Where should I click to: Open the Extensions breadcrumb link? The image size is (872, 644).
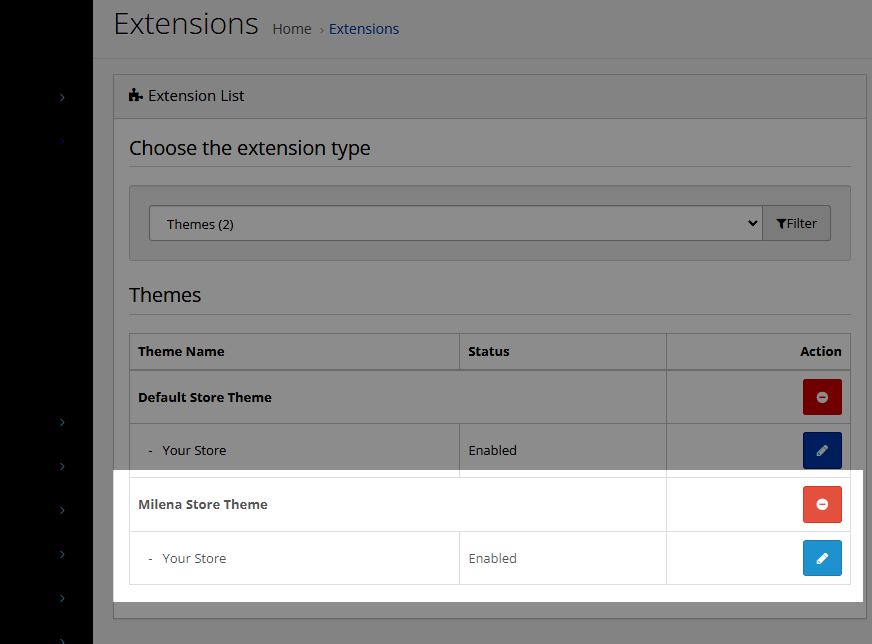tap(364, 29)
